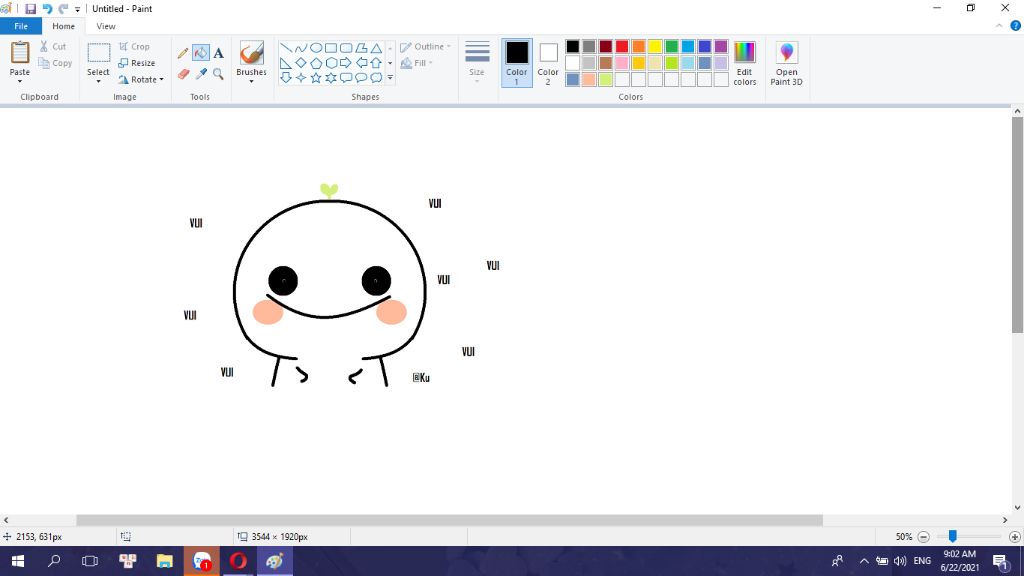Pick the Color picker eyedropper tool

(x=201, y=74)
